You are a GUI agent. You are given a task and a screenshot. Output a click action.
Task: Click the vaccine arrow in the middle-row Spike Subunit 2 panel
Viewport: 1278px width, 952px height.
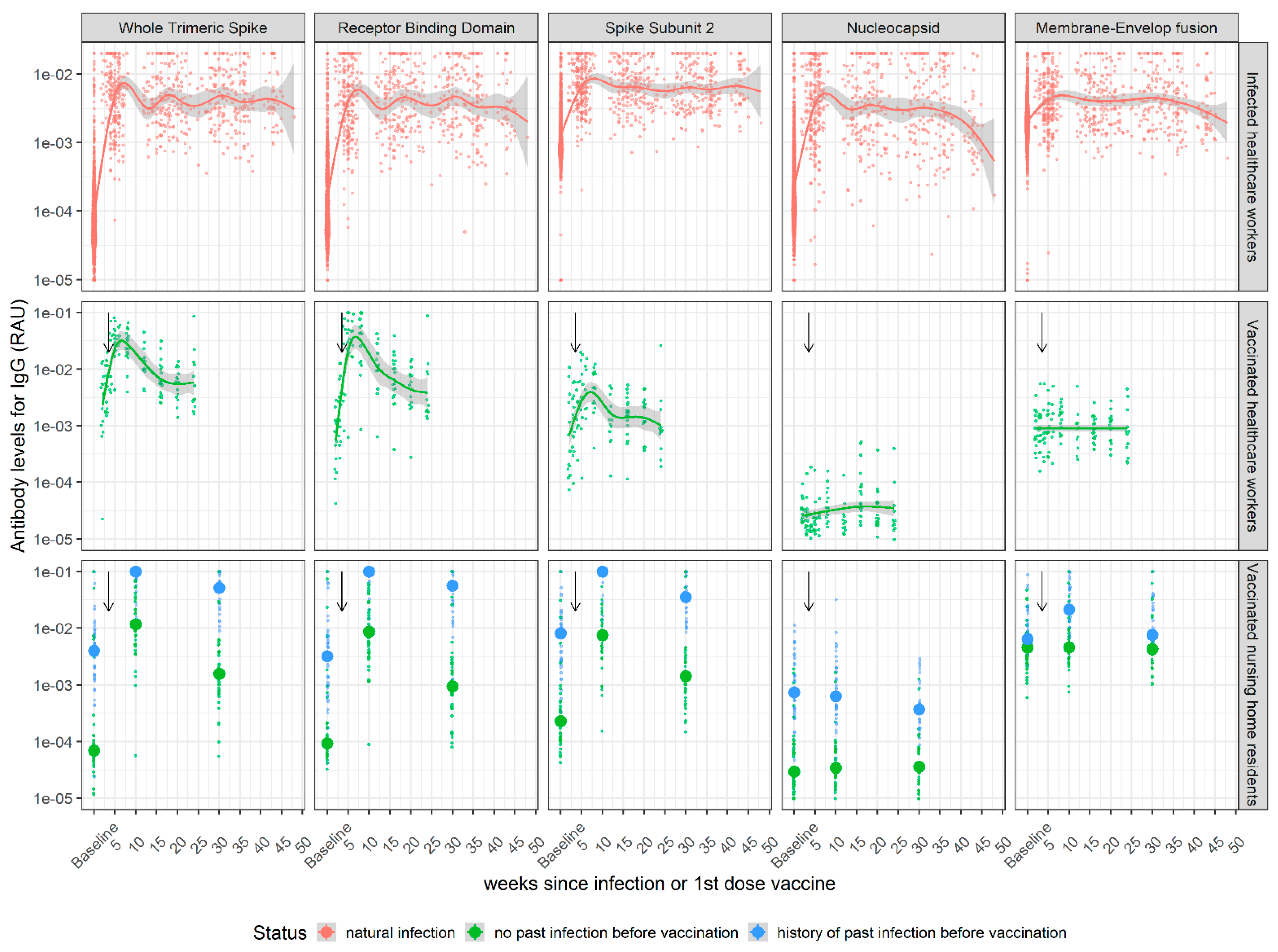click(x=575, y=333)
